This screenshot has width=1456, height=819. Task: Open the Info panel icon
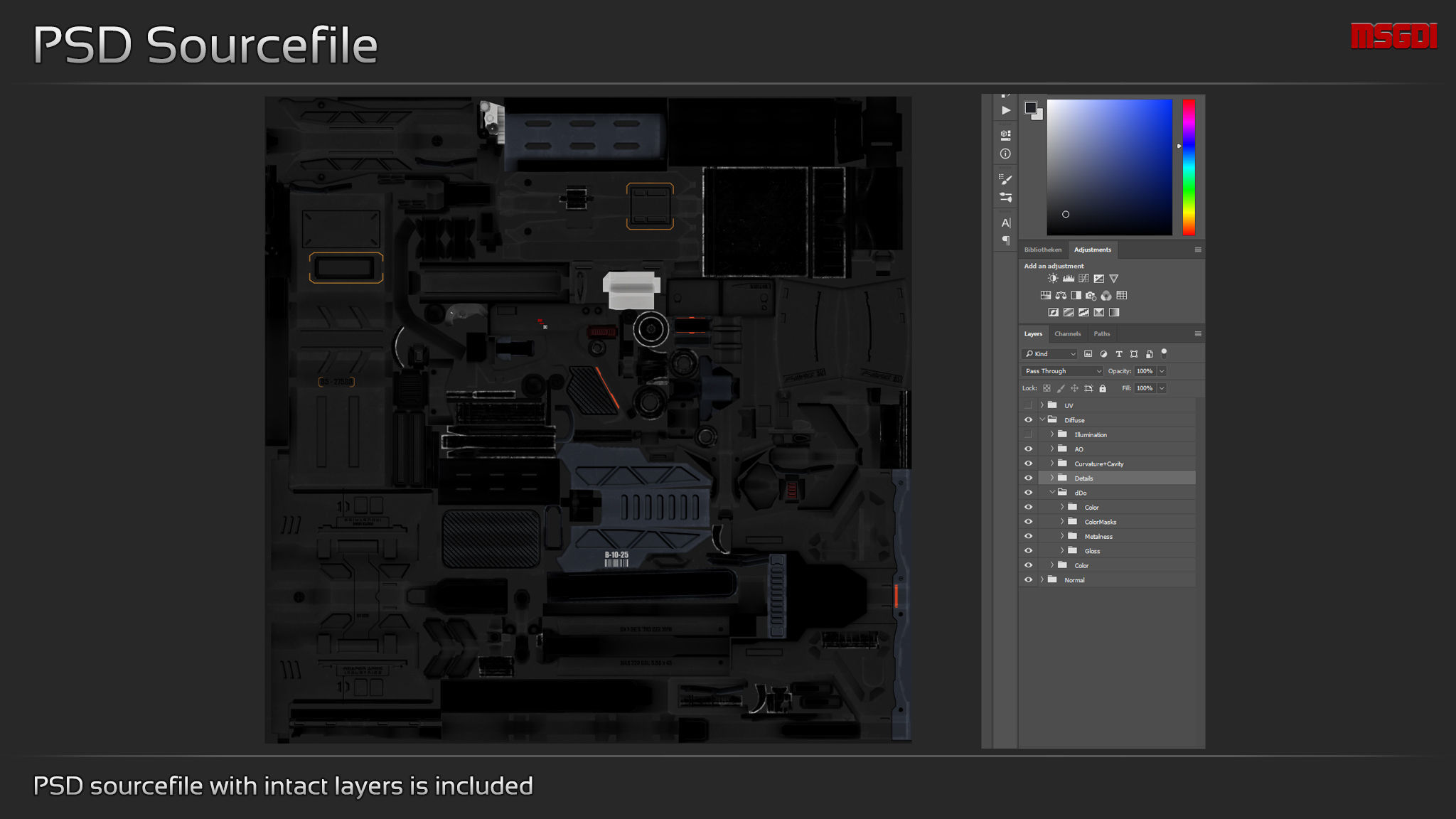[1005, 154]
